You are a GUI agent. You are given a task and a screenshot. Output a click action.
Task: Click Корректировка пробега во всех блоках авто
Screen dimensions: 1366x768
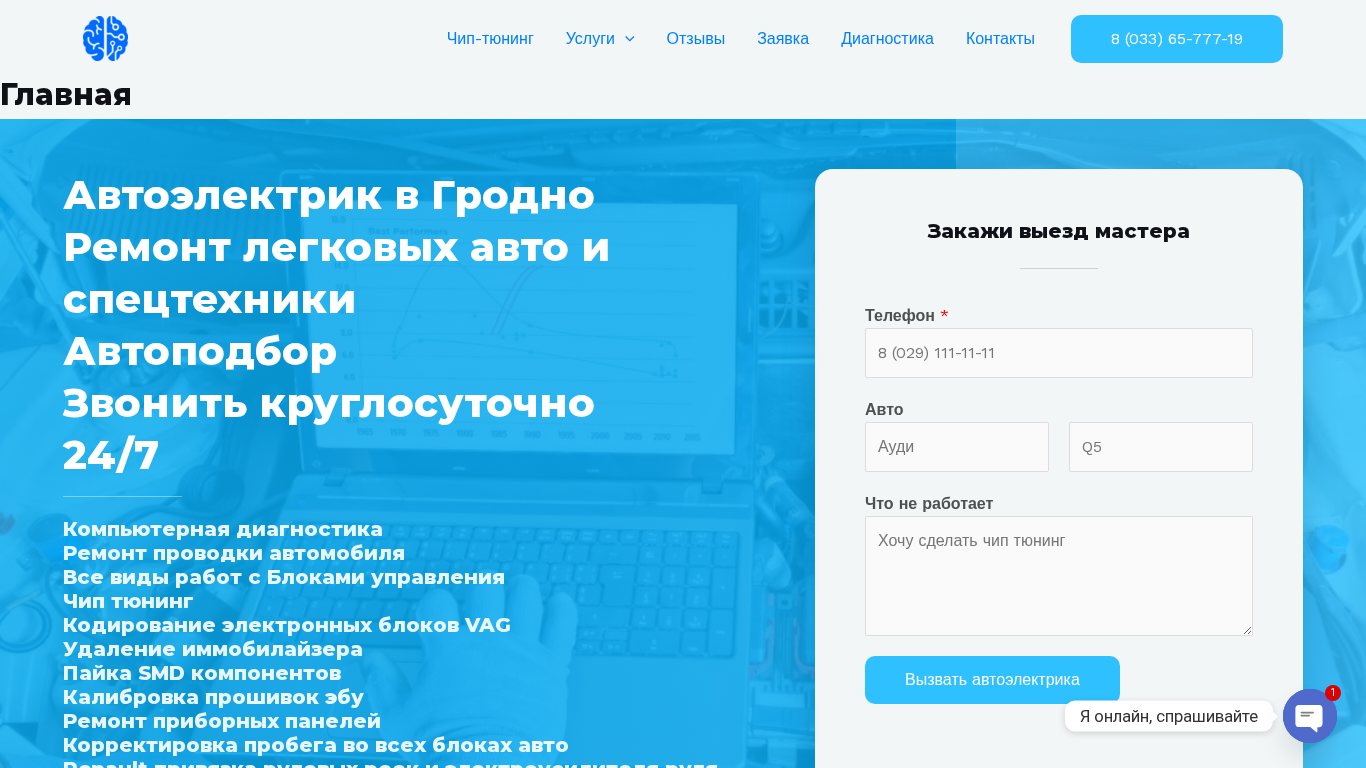coord(316,745)
